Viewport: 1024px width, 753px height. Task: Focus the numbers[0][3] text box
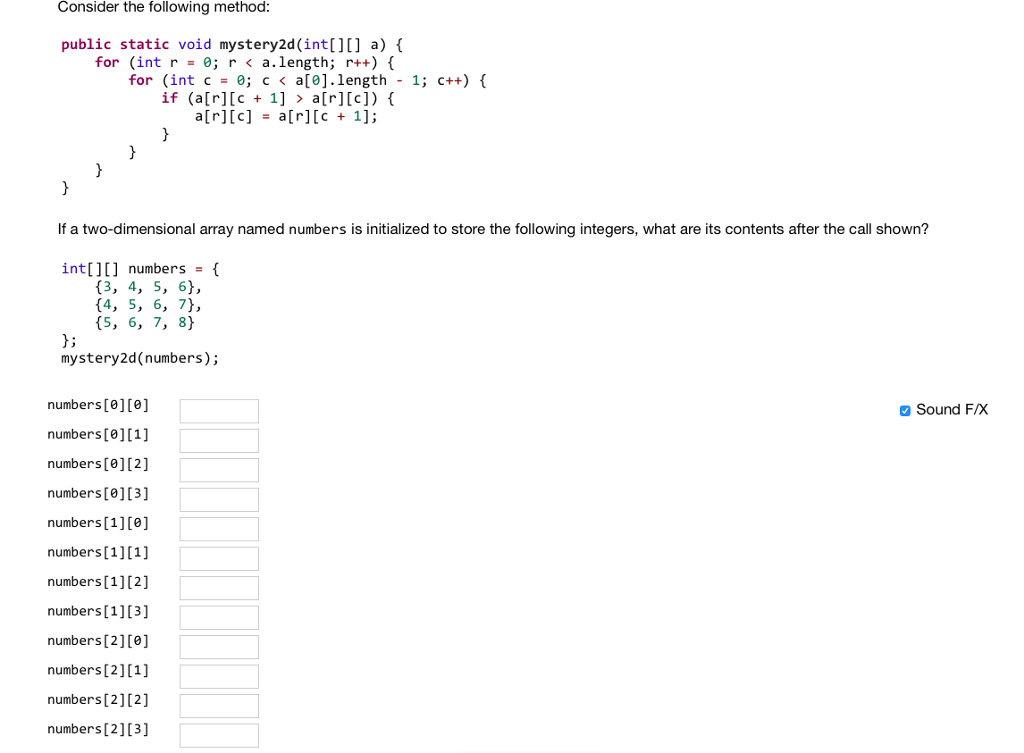point(218,499)
